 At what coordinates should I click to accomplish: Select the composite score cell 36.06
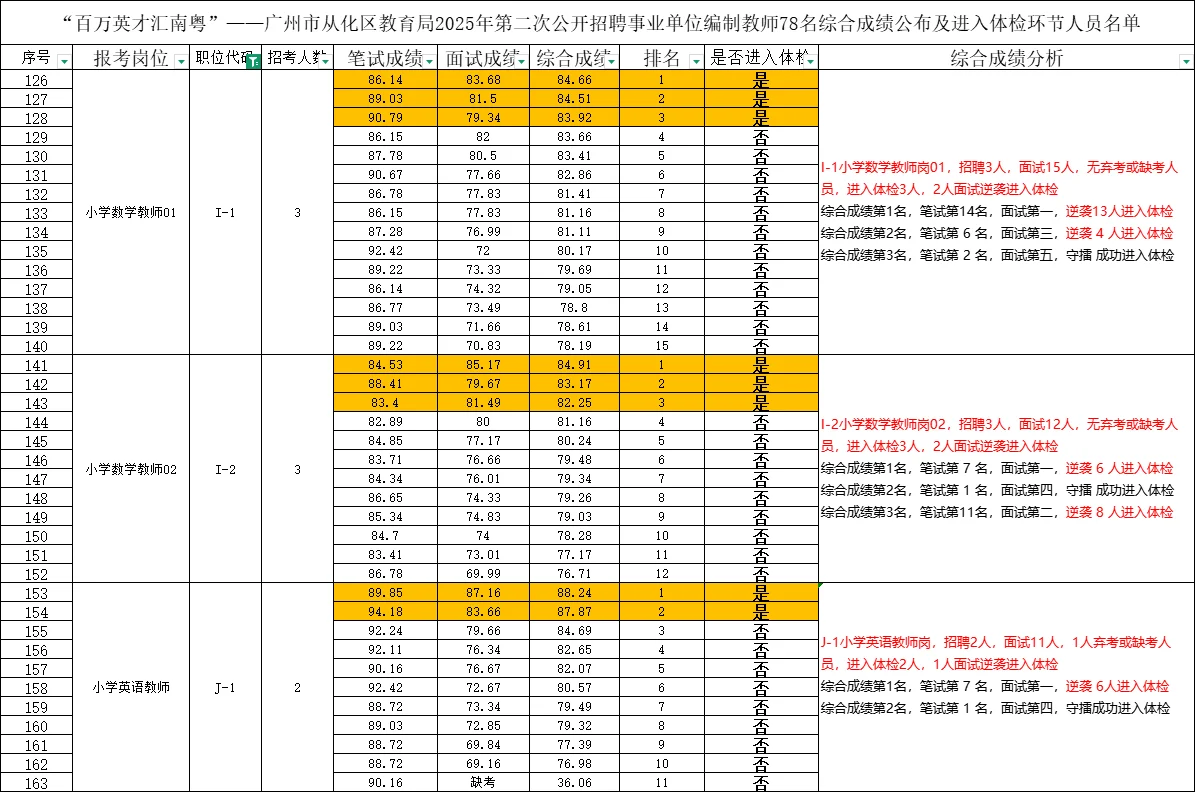point(575,782)
